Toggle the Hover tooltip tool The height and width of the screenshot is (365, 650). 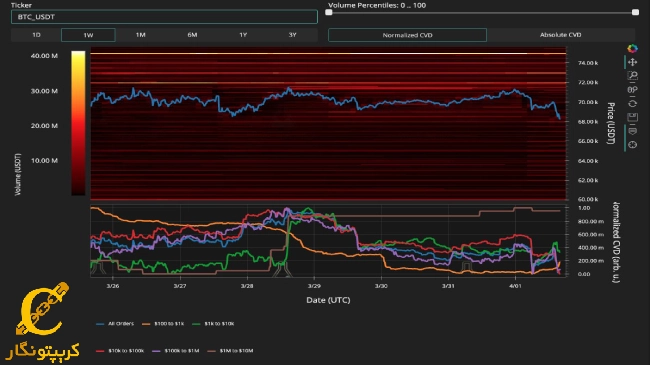click(632, 131)
